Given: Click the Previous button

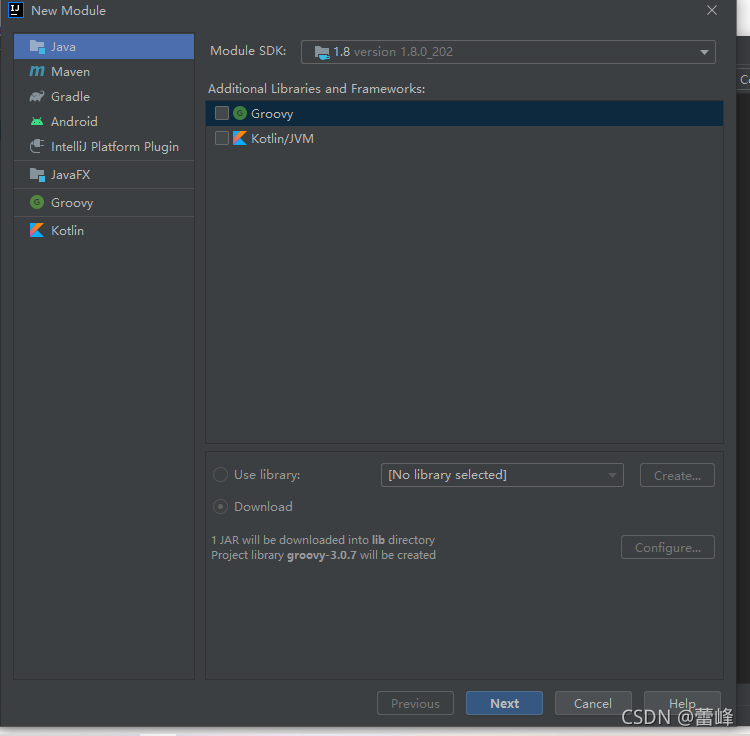Looking at the screenshot, I should tap(415, 703).
